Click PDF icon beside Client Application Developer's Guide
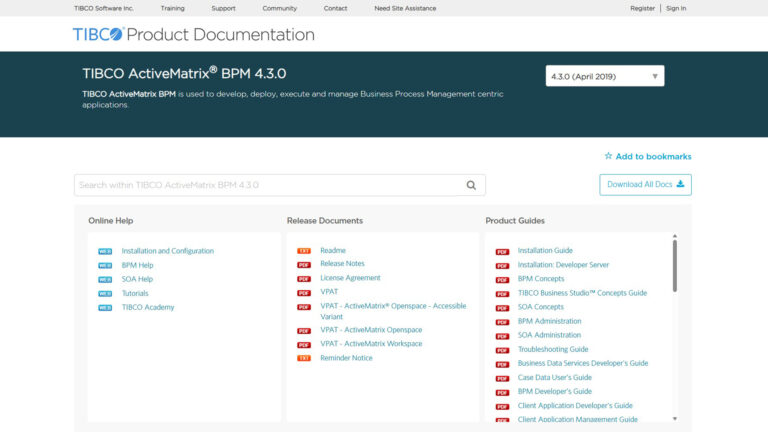Image resolution: width=768 pixels, height=432 pixels. (x=502, y=407)
